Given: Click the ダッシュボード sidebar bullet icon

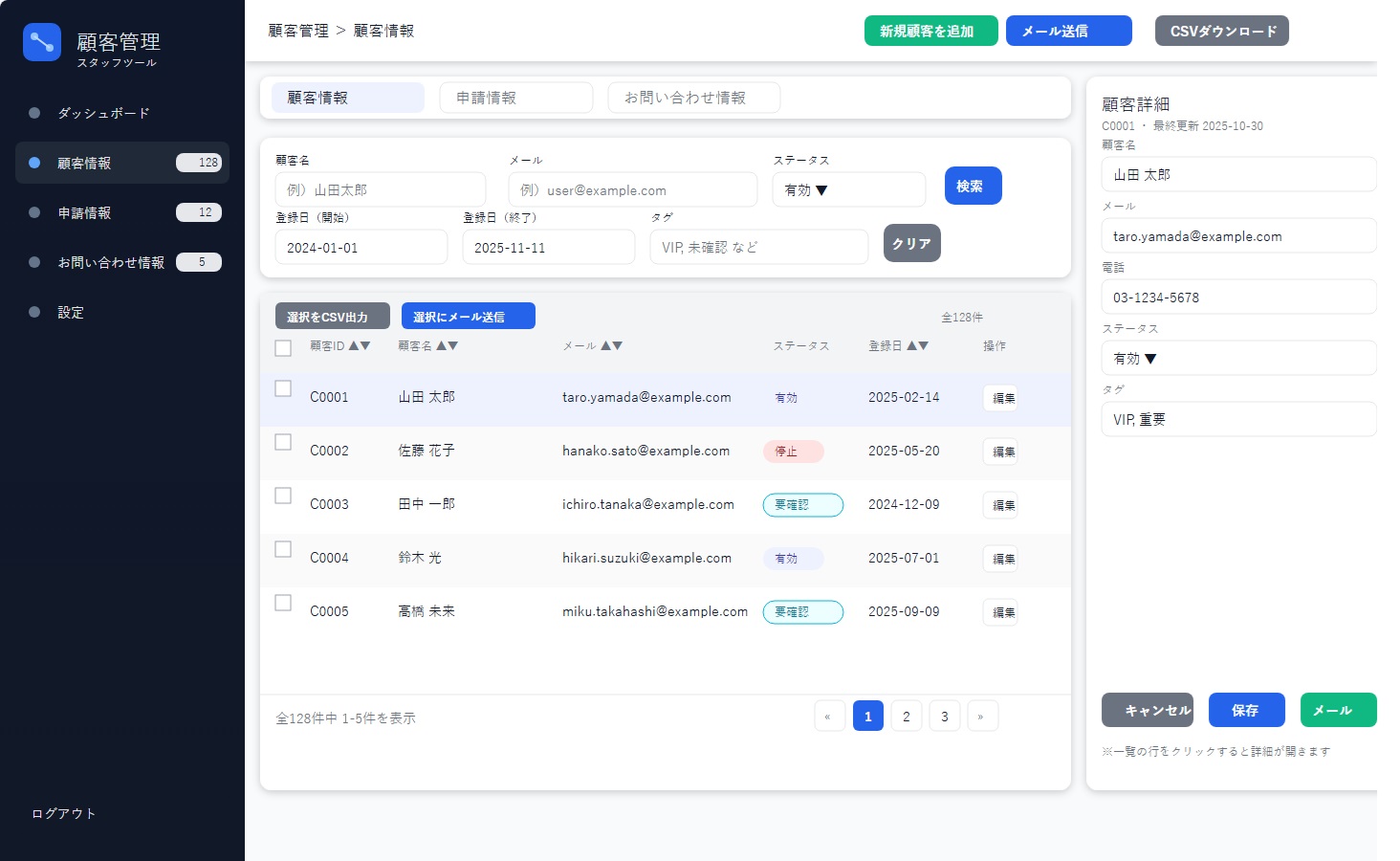Looking at the screenshot, I should click(x=34, y=113).
